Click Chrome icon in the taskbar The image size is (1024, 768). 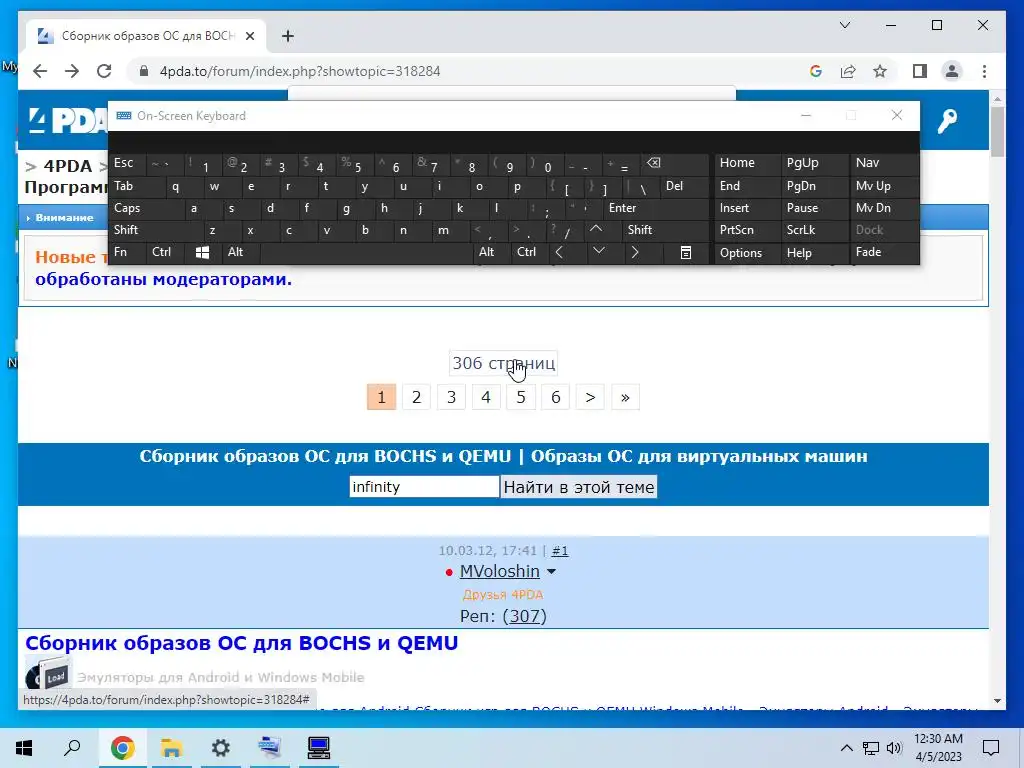123,748
